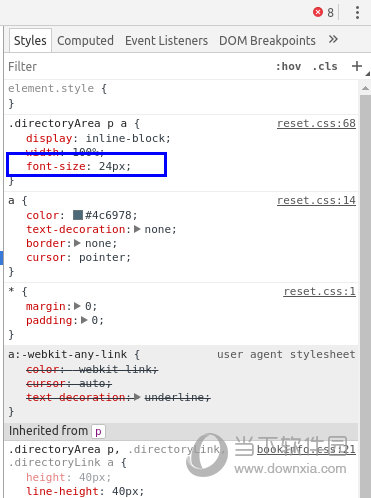The height and width of the screenshot is (498, 371).
Task: Add a new style rule with plus
Action: [x=357, y=66]
